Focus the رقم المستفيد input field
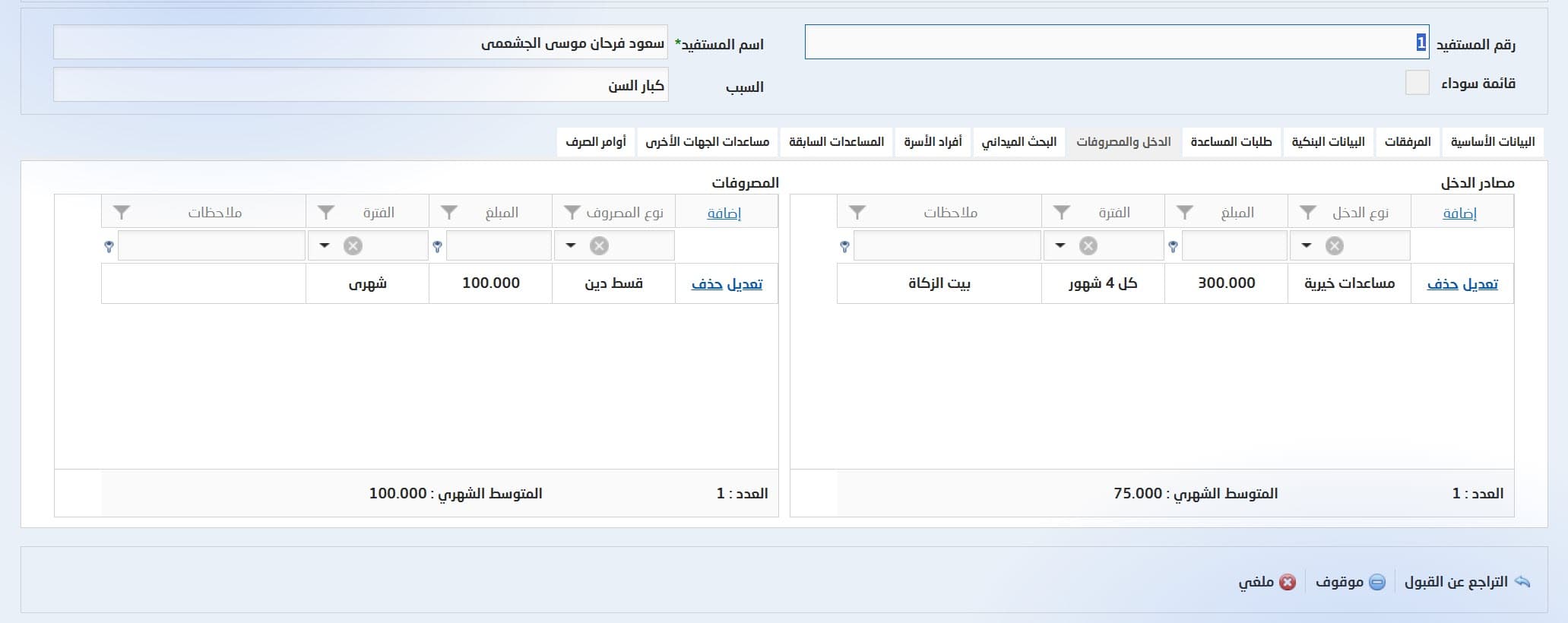This screenshot has width=1568, height=623. [1117, 43]
